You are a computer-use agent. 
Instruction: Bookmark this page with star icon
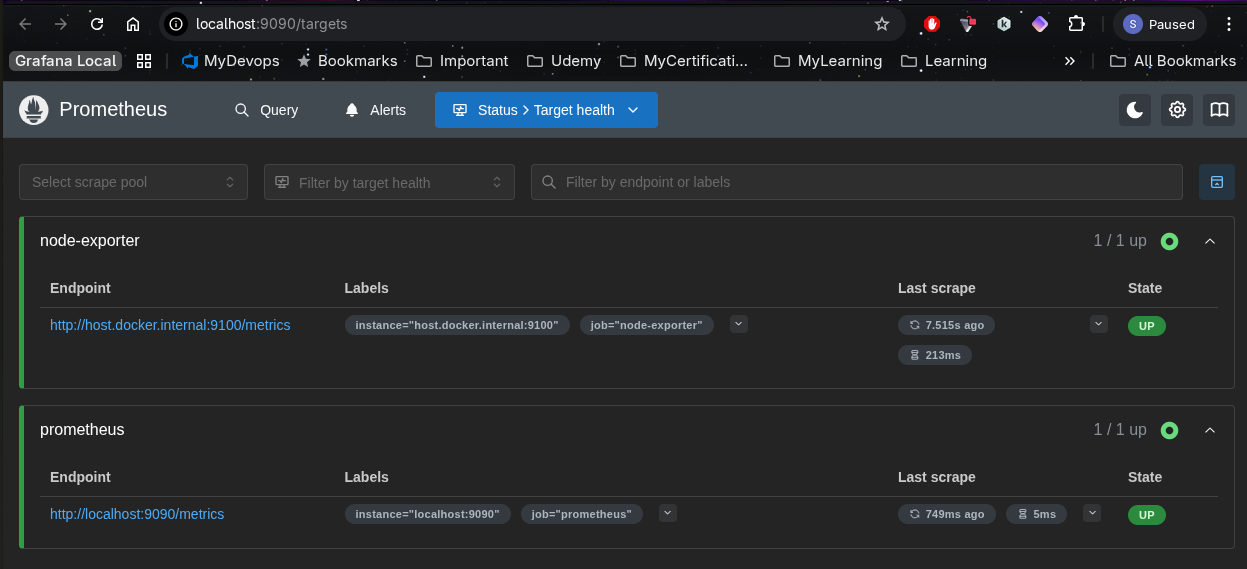tap(881, 24)
